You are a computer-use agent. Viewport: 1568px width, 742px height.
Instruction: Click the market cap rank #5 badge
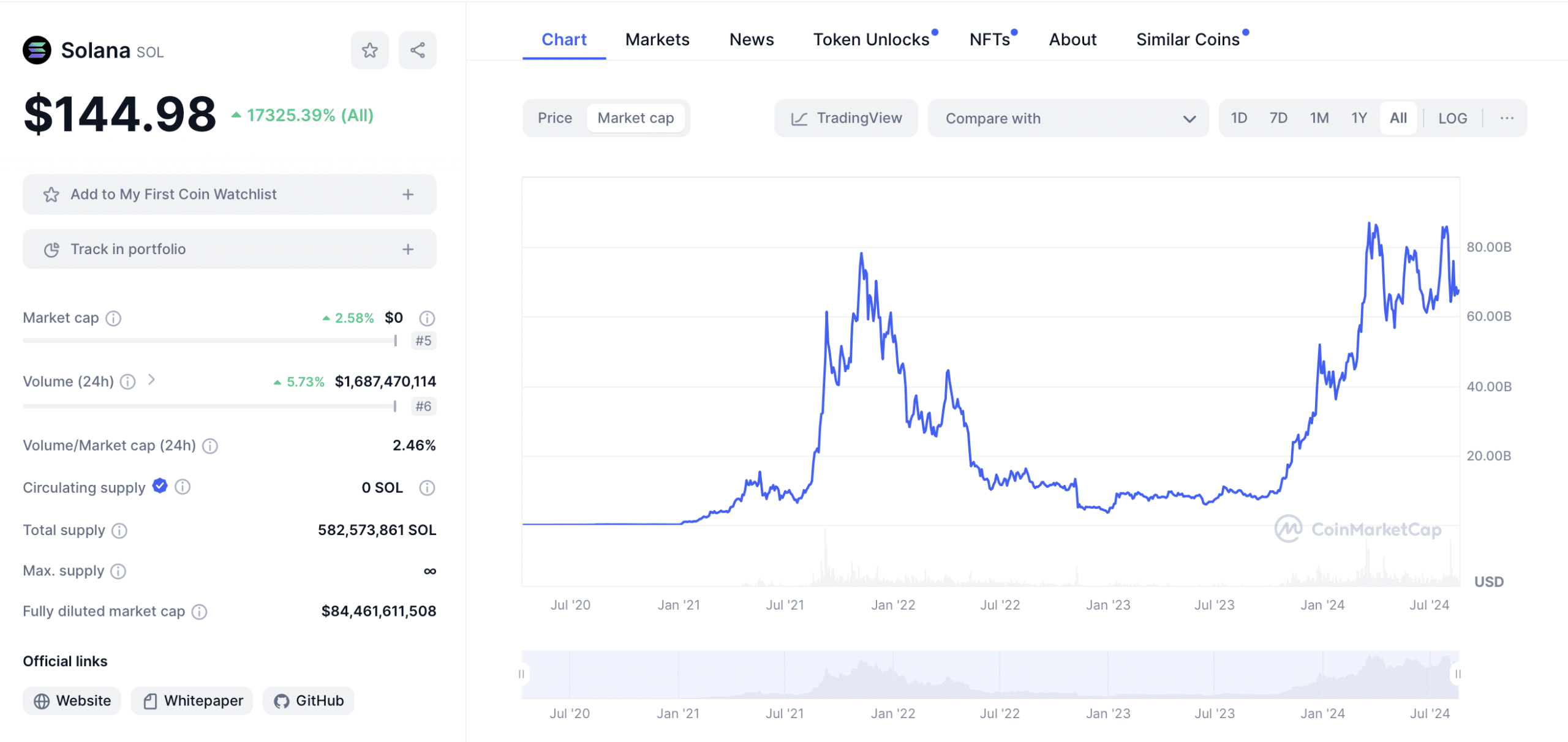pyautogui.click(x=423, y=341)
